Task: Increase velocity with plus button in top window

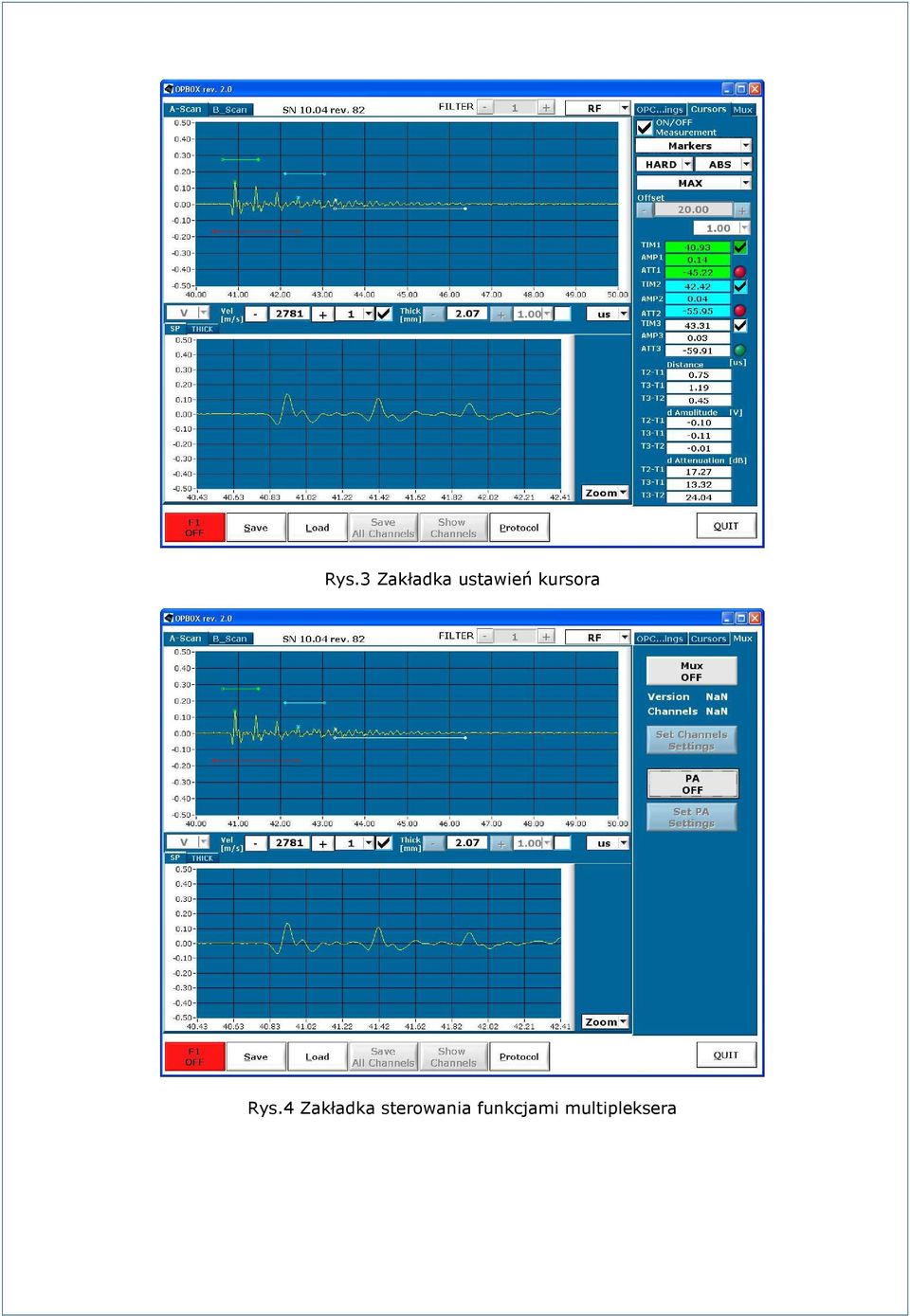Action: tap(323, 314)
